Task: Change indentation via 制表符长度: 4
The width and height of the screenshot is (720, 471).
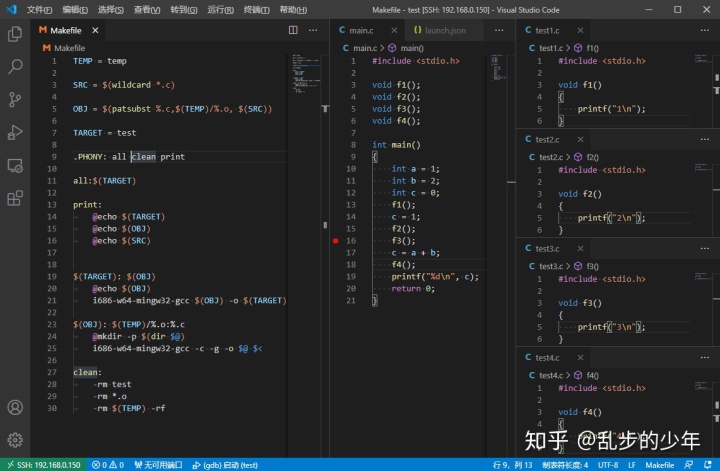Action: (x=565, y=465)
